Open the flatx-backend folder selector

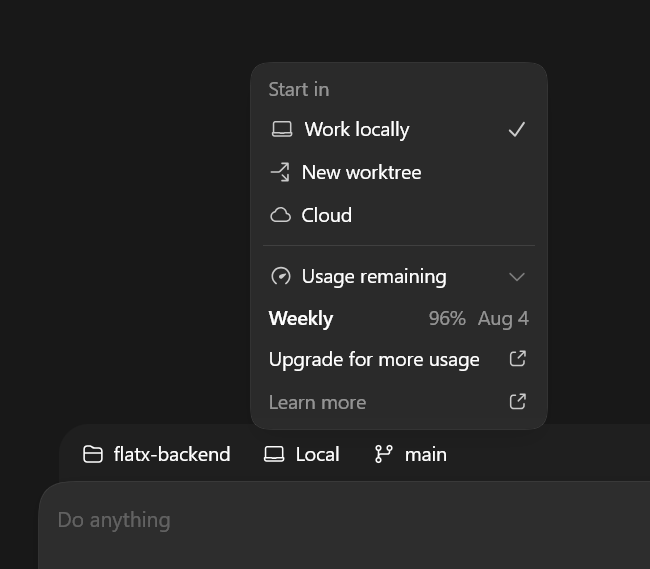pos(157,454)
